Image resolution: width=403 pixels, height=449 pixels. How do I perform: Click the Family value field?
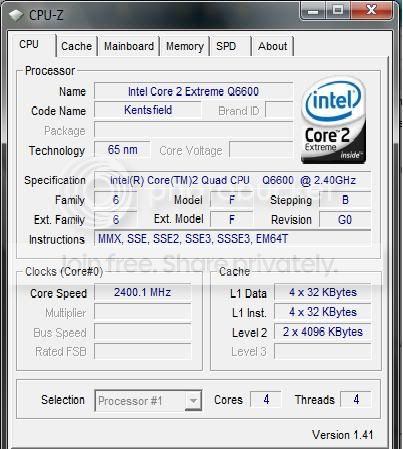(x=115, y=200)
